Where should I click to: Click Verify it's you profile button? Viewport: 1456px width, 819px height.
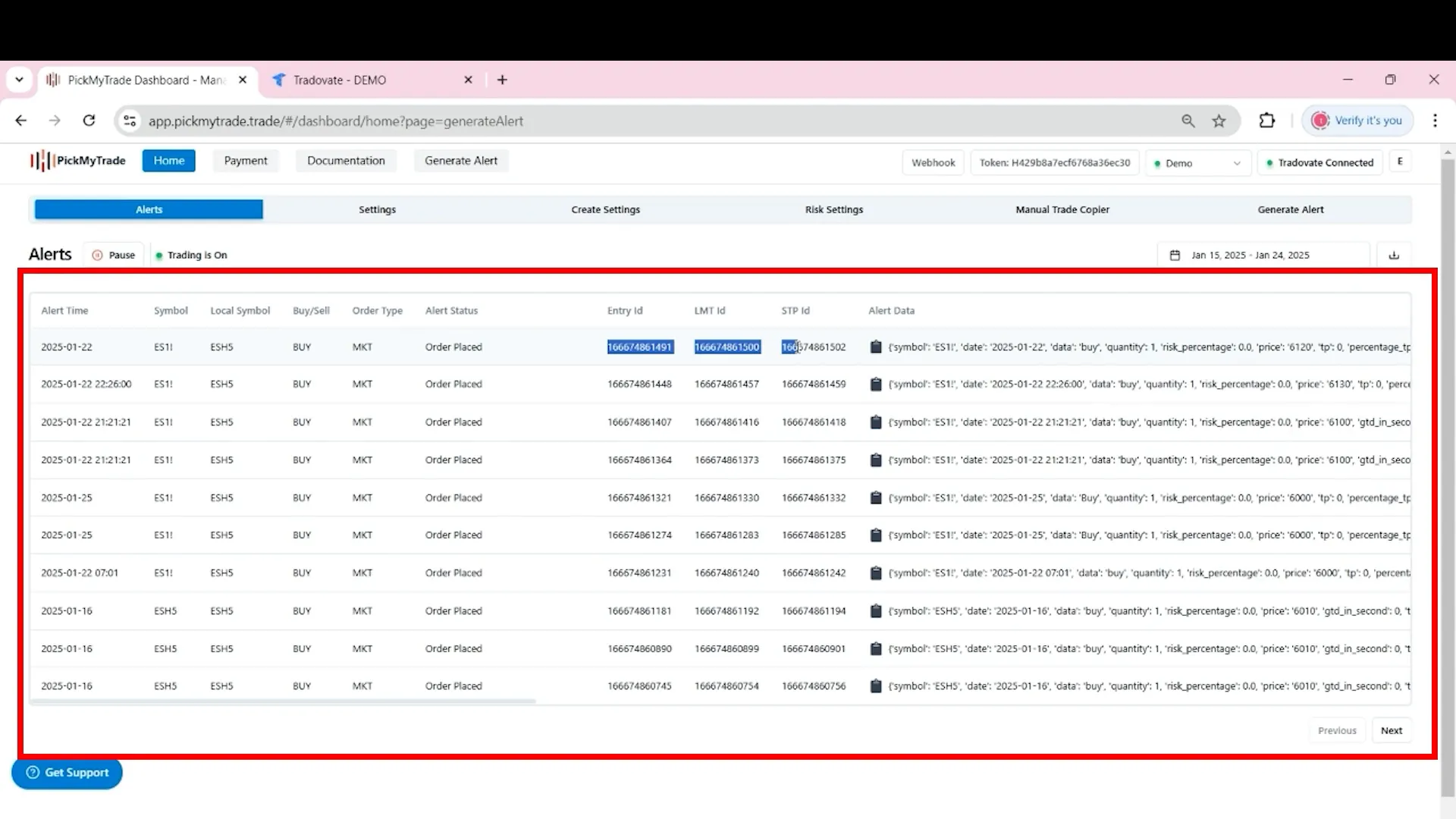tap(1357, 121)
